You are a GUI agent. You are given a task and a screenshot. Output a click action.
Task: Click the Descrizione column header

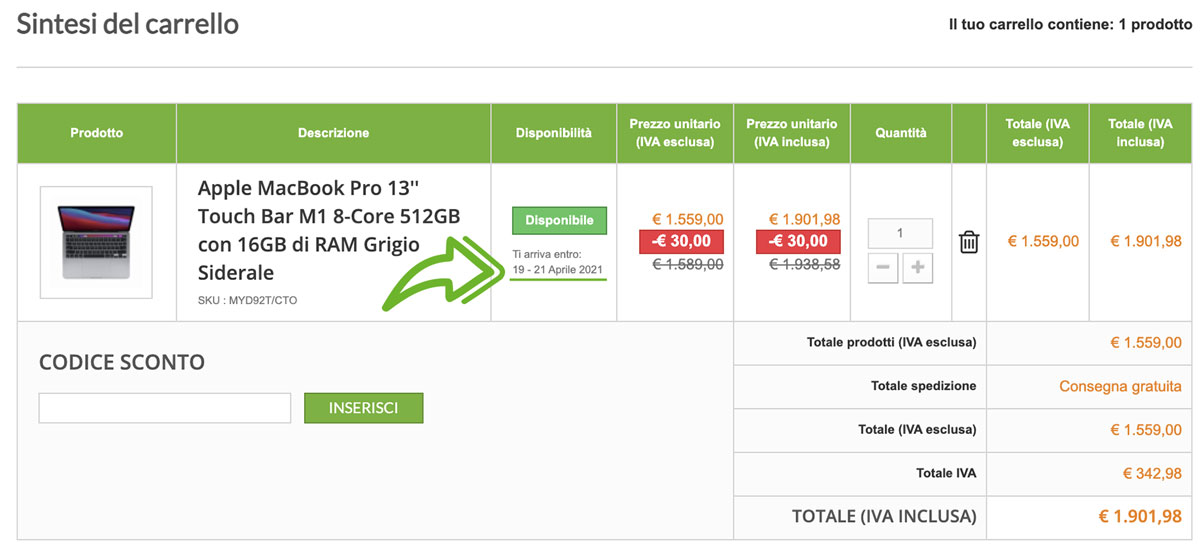[x=333, y=133]
